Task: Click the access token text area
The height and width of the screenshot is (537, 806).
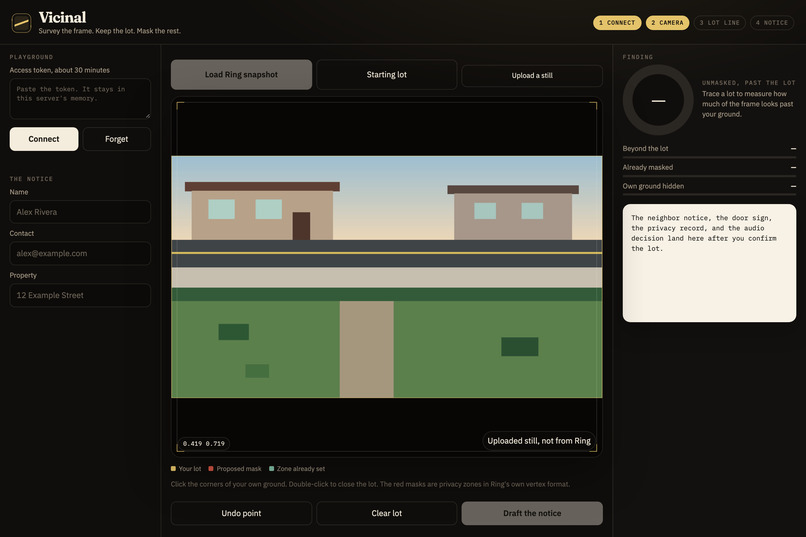Action: click(80, 99)
